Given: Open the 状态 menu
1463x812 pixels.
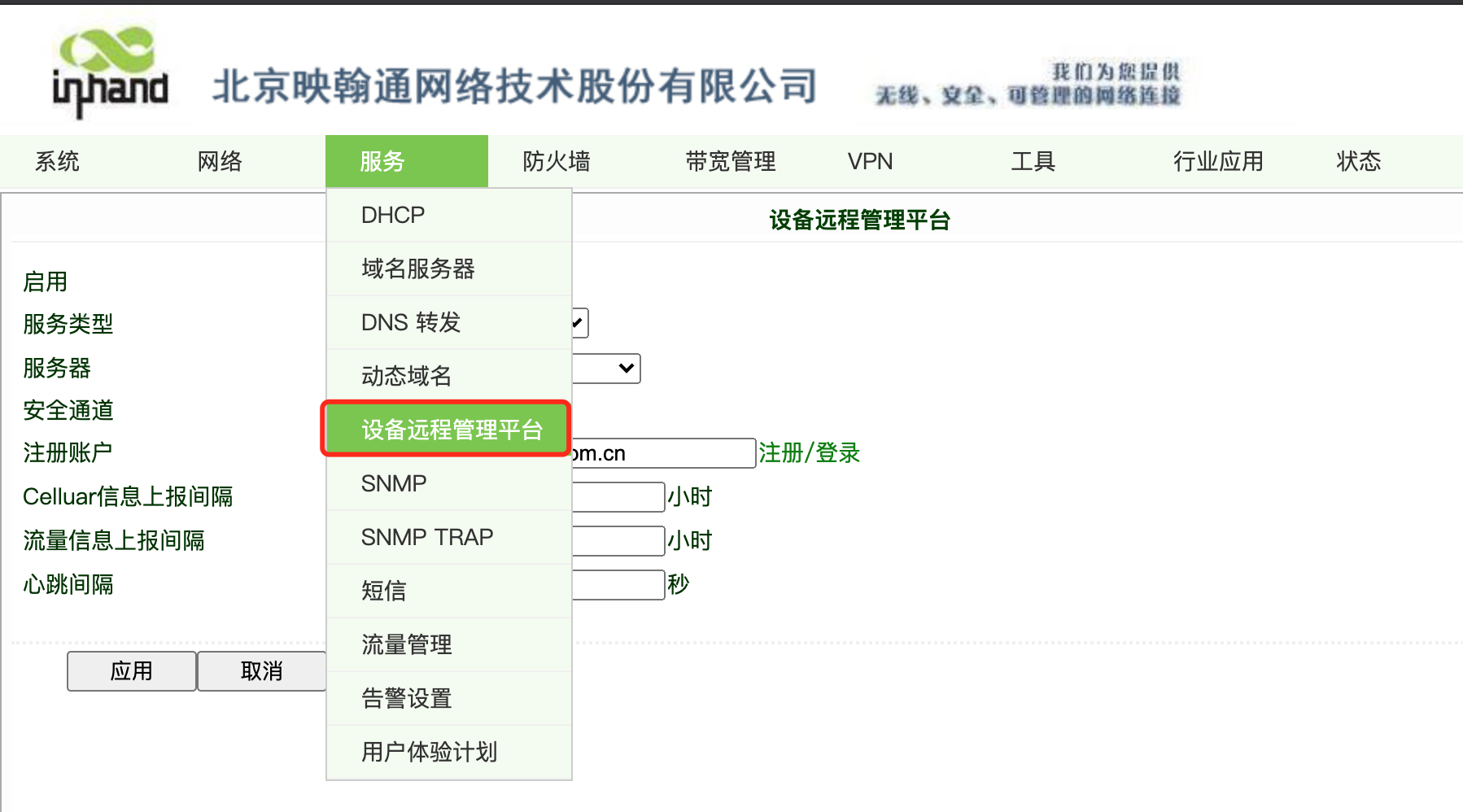Looking at the screenshot, I should click(x=1358, y=161).
